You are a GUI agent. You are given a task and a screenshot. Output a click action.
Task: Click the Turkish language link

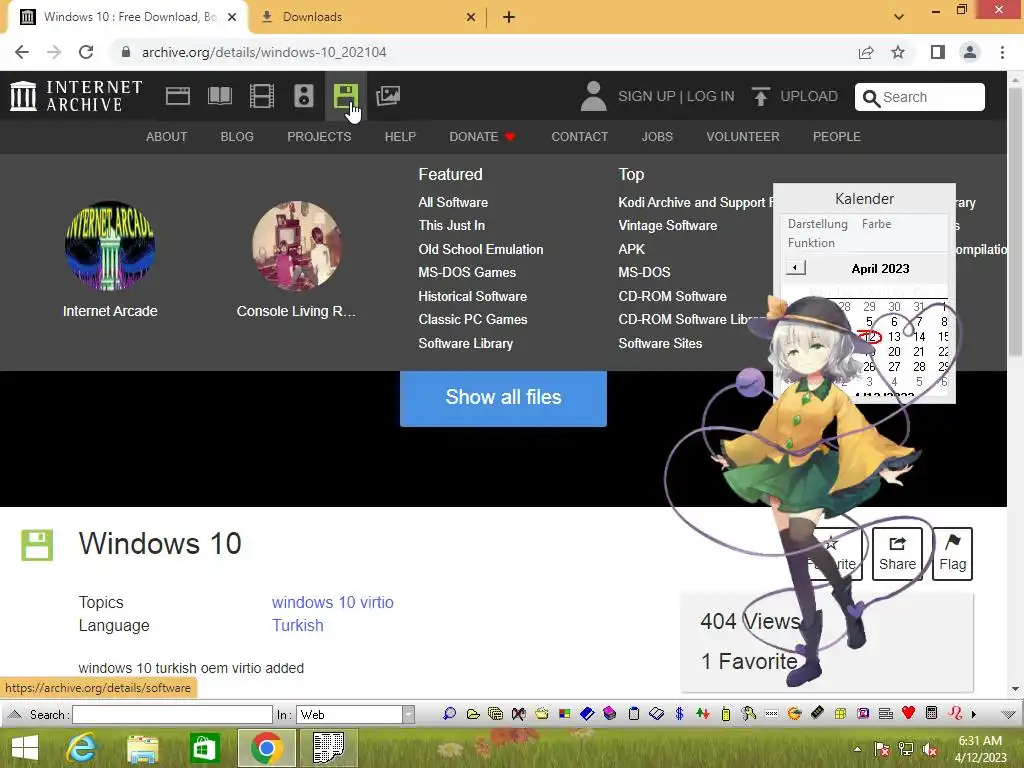click(x=297, y=625)
